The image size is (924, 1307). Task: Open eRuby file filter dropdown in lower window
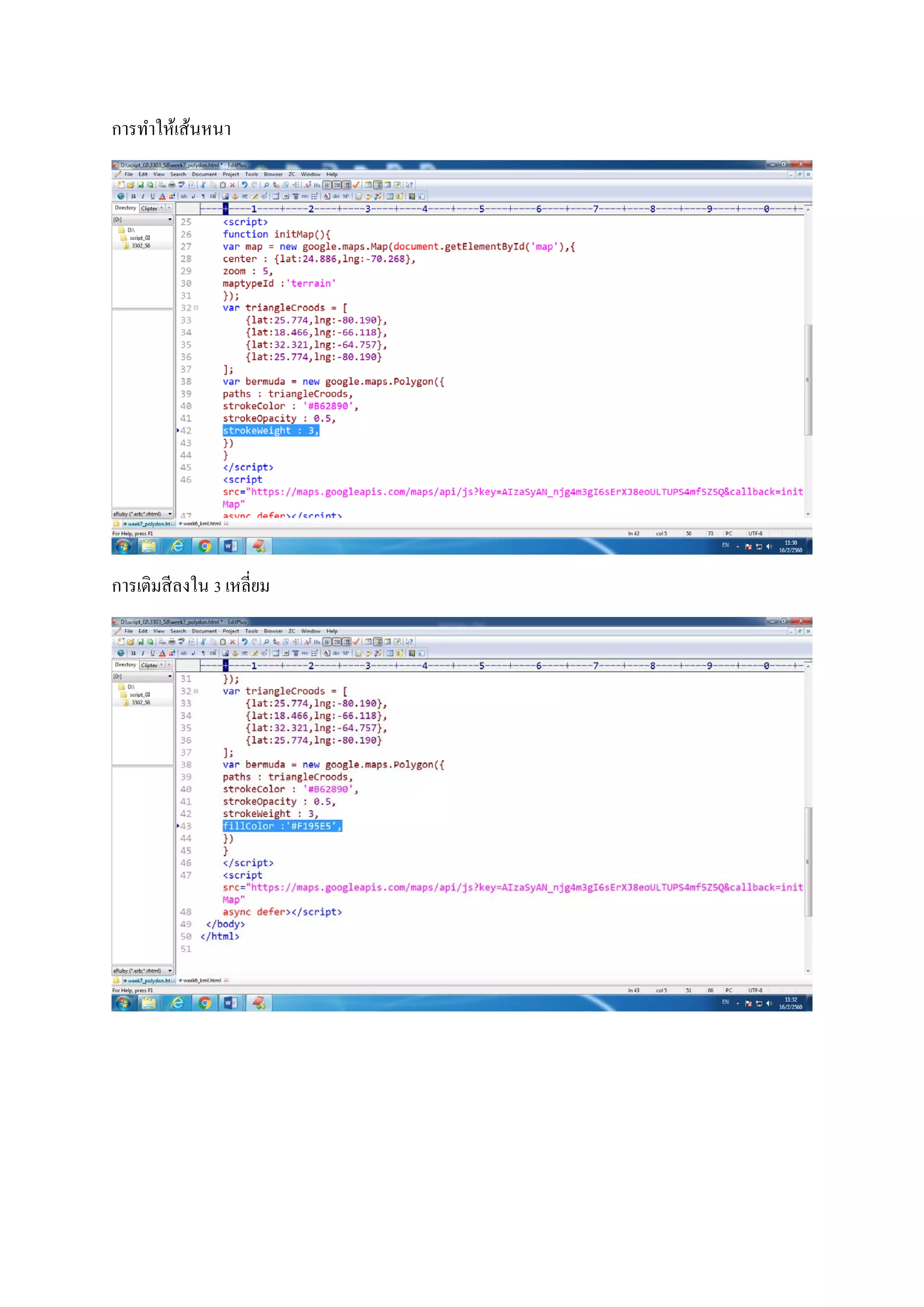click(x=170, y=971)
